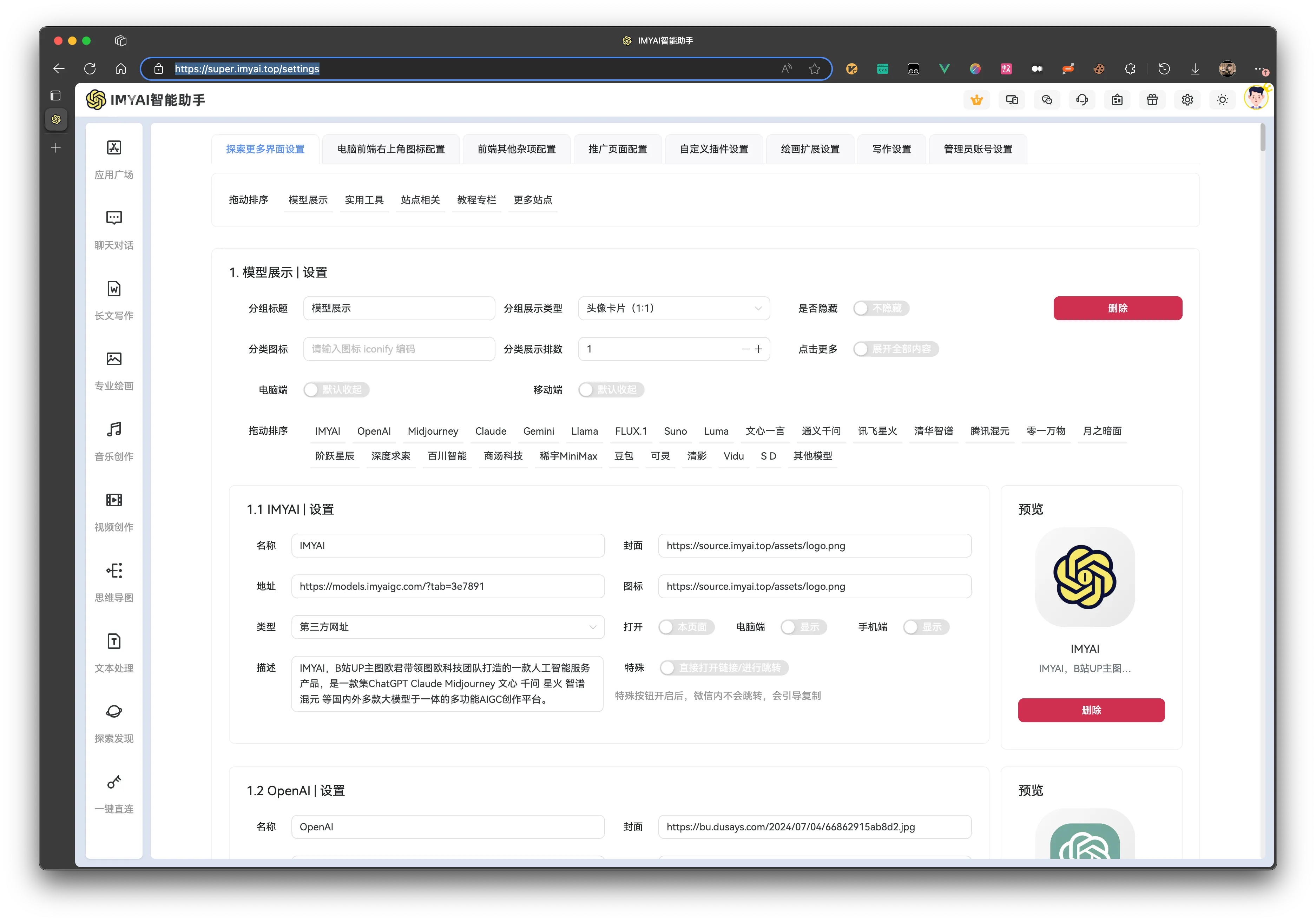
Task: Click the calendar check-in icon in header
Action: pyautogui.click(x=1117, y=100)
